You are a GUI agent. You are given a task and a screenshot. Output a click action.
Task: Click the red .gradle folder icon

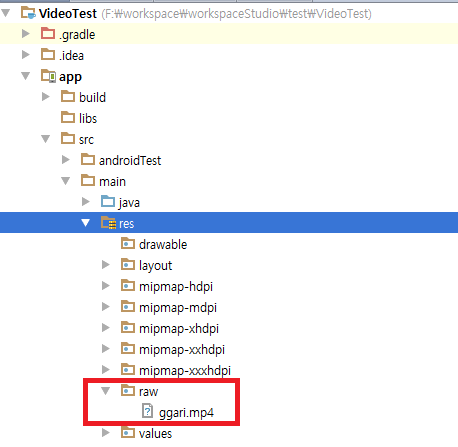pyautogui.click(x=48, y=33)
